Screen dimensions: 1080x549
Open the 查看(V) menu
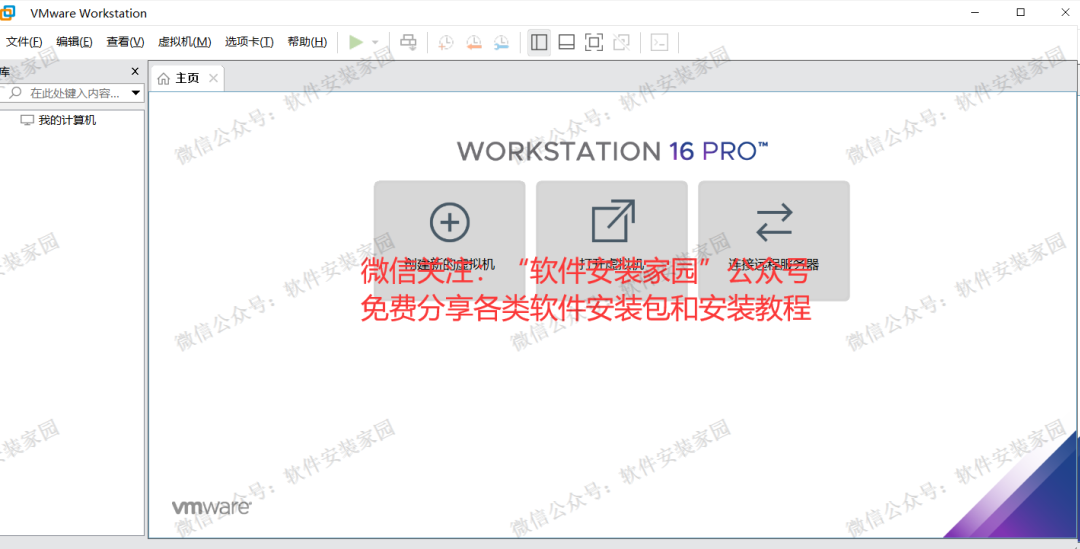(125, 42)
